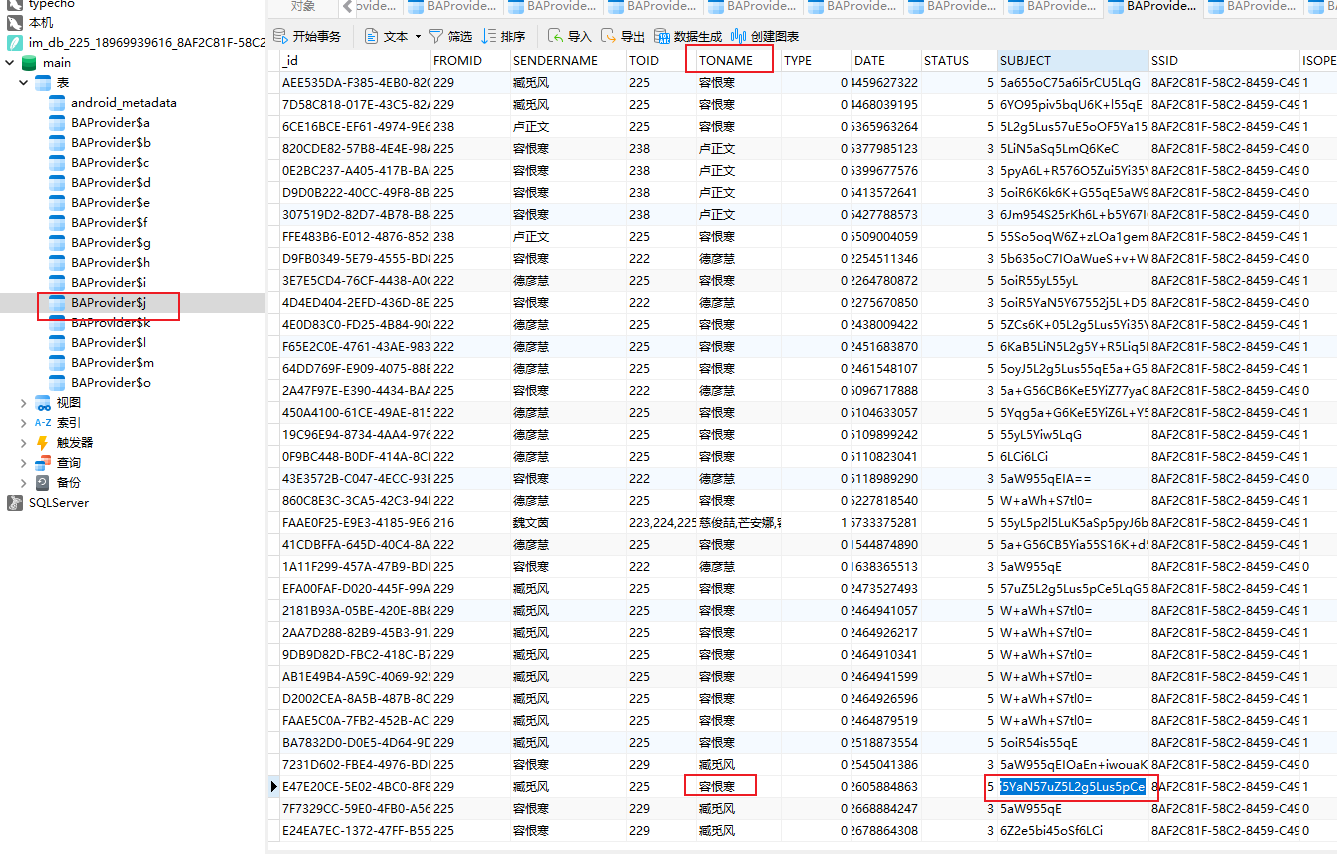Click the 导出 export icon

tap(608, 36)
